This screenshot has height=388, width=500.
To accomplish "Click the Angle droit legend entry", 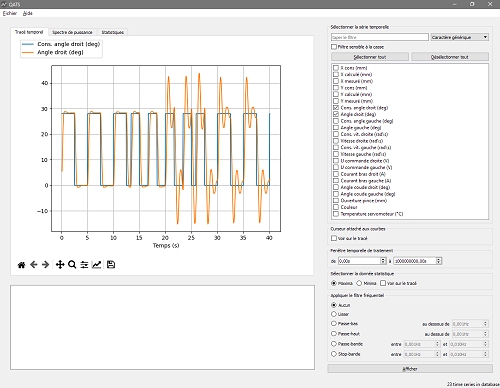I will pos(53,52).
